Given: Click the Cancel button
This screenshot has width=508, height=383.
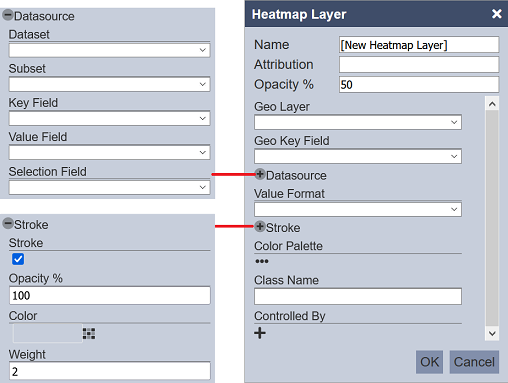Looking at the screenshot, I should coord(474,362).
